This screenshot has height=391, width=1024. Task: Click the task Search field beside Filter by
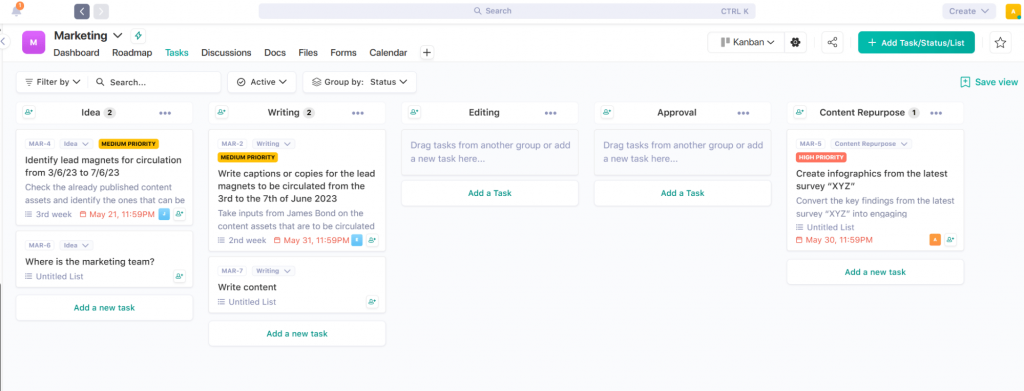154,82
